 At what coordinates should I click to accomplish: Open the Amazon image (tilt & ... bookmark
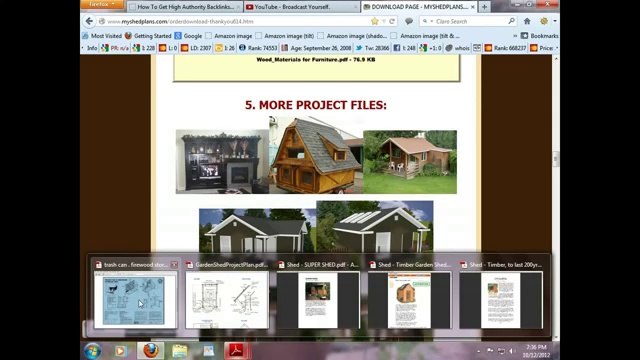coord(425,36)
